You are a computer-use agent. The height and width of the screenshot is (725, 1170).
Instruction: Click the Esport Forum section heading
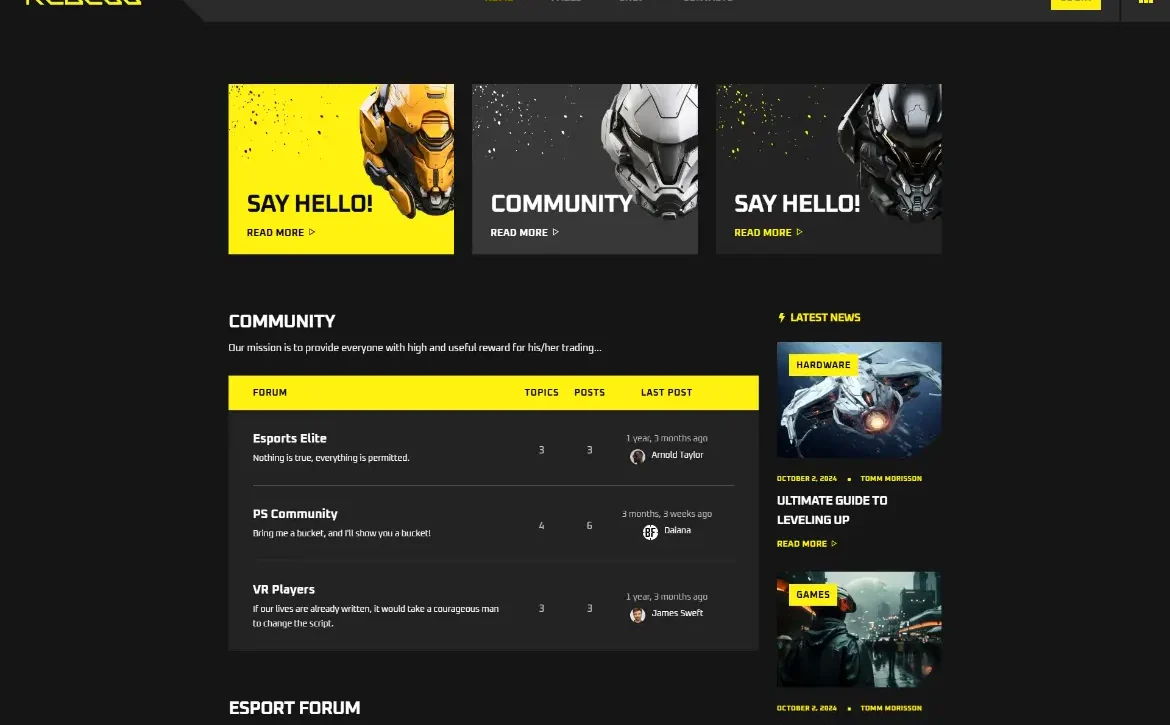[x=294, y=708]
